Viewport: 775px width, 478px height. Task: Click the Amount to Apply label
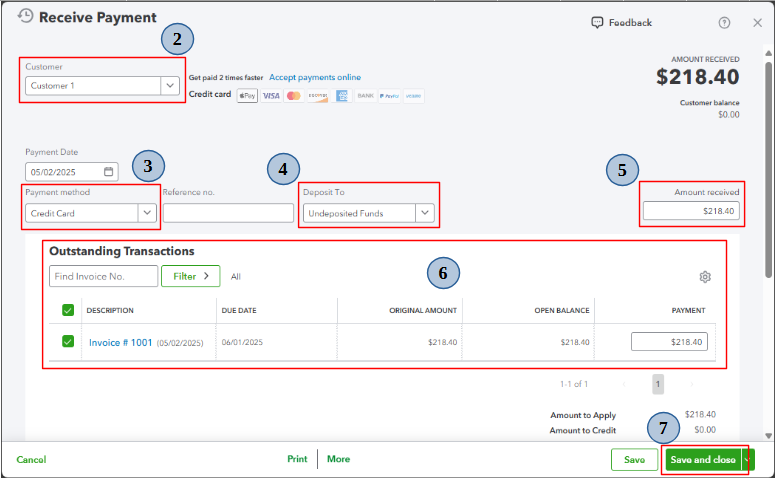click(583, 415)
